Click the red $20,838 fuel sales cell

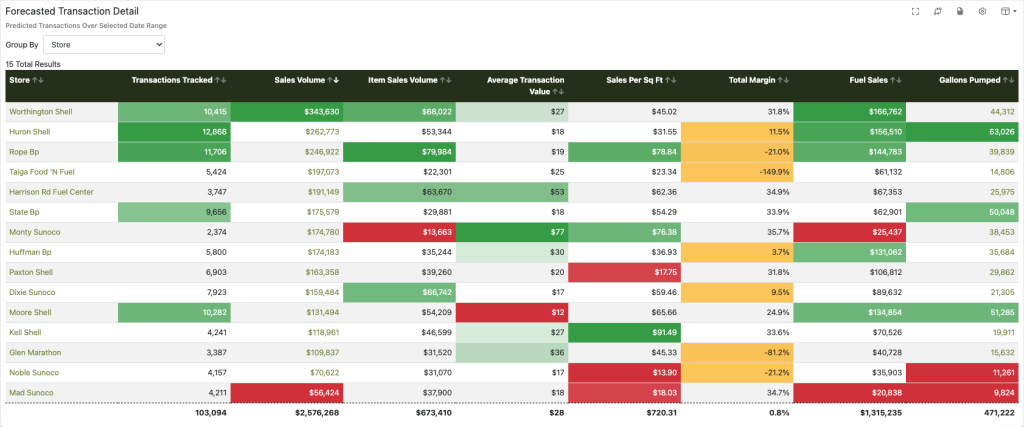[x=849, y=393]
